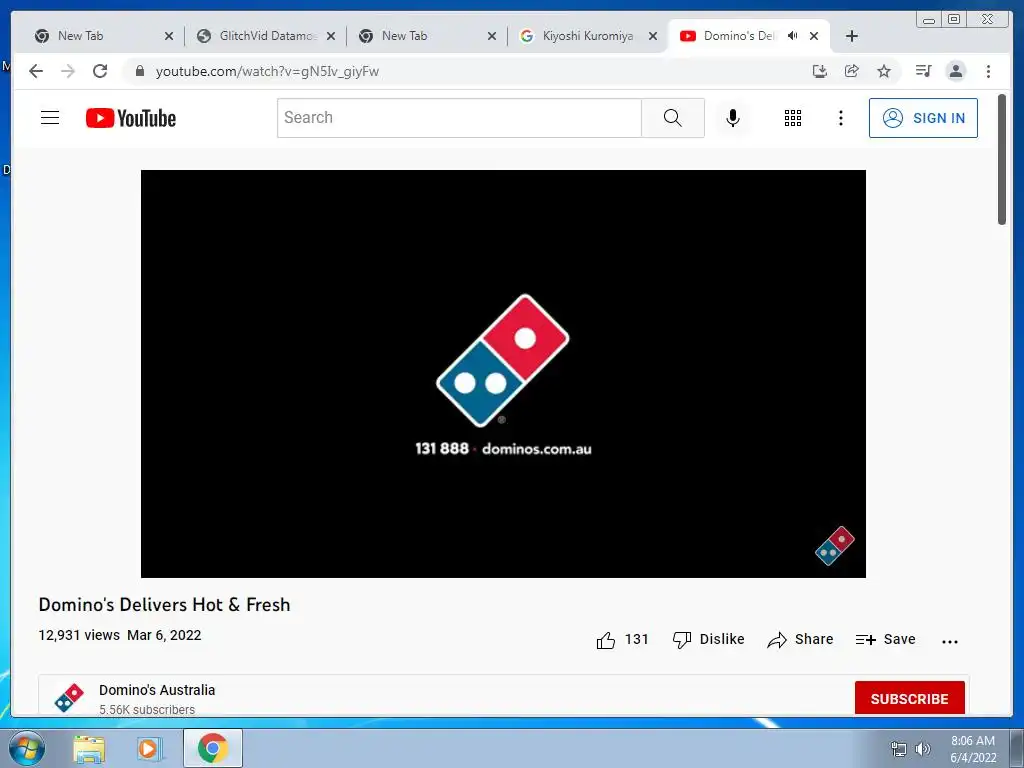Click the Chrome taskbar icon

[213, 748]
